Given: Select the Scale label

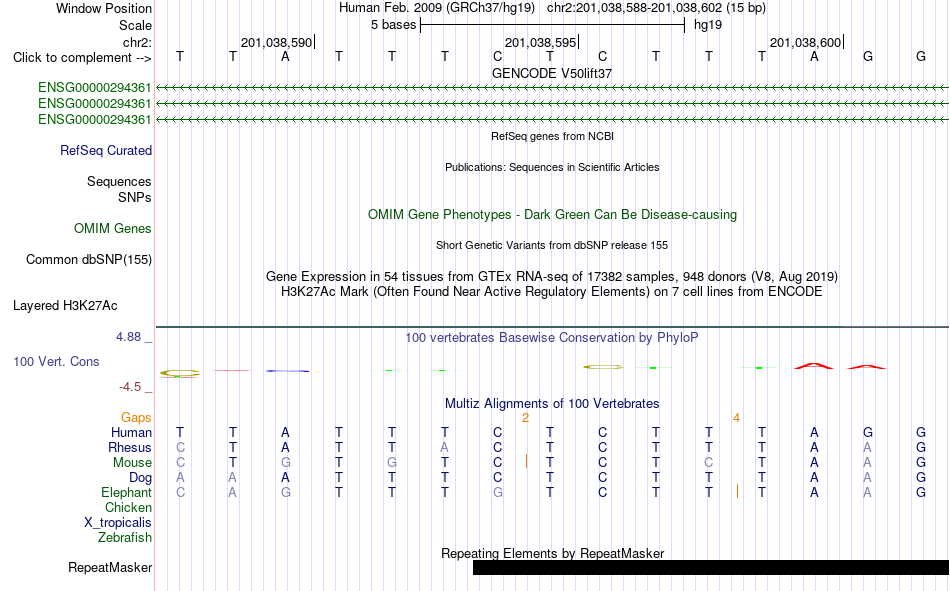Looking at the screenshot, I should click(135, 25).
